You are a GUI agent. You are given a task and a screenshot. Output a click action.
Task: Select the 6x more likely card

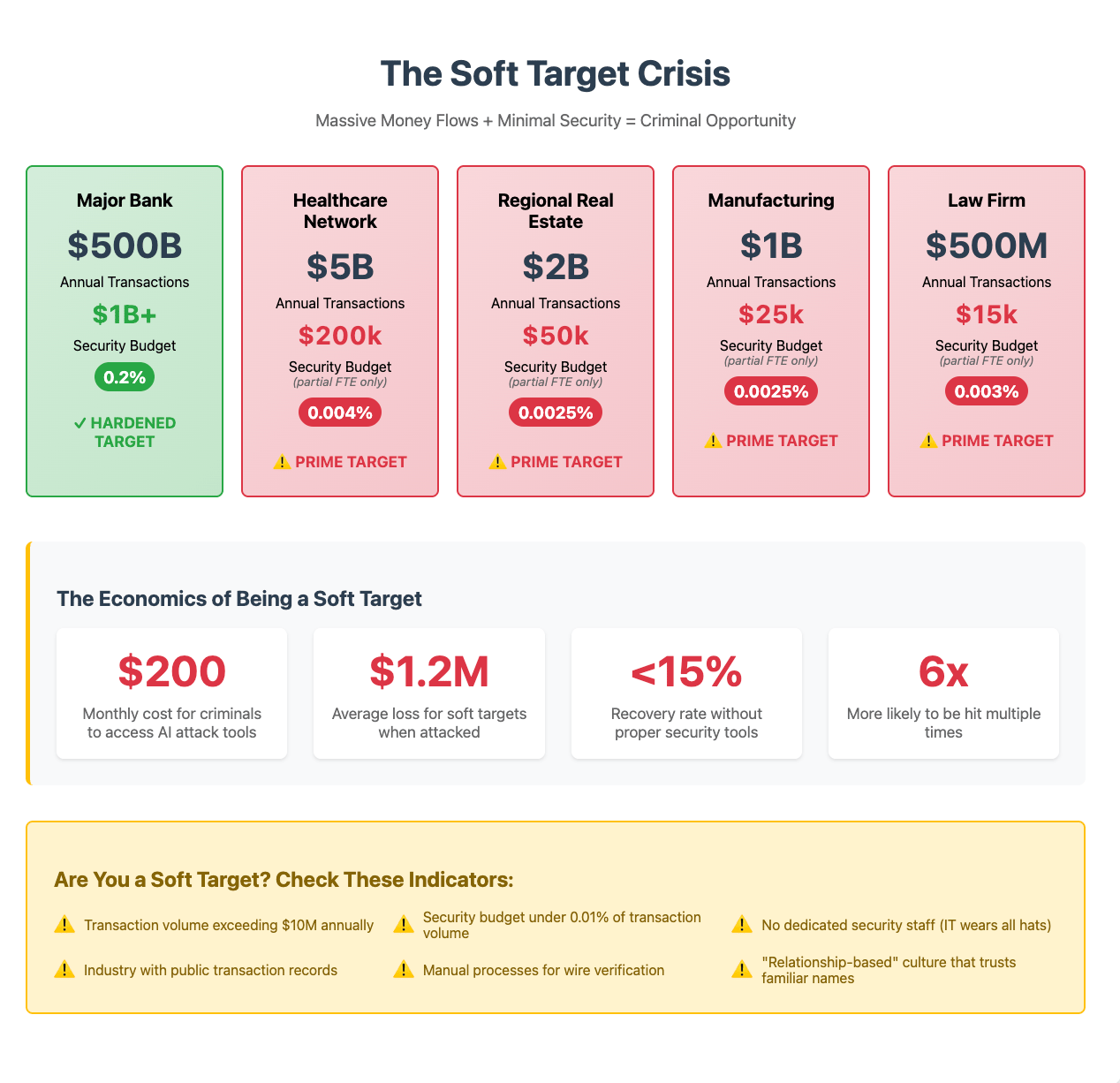tap(943, 693)
